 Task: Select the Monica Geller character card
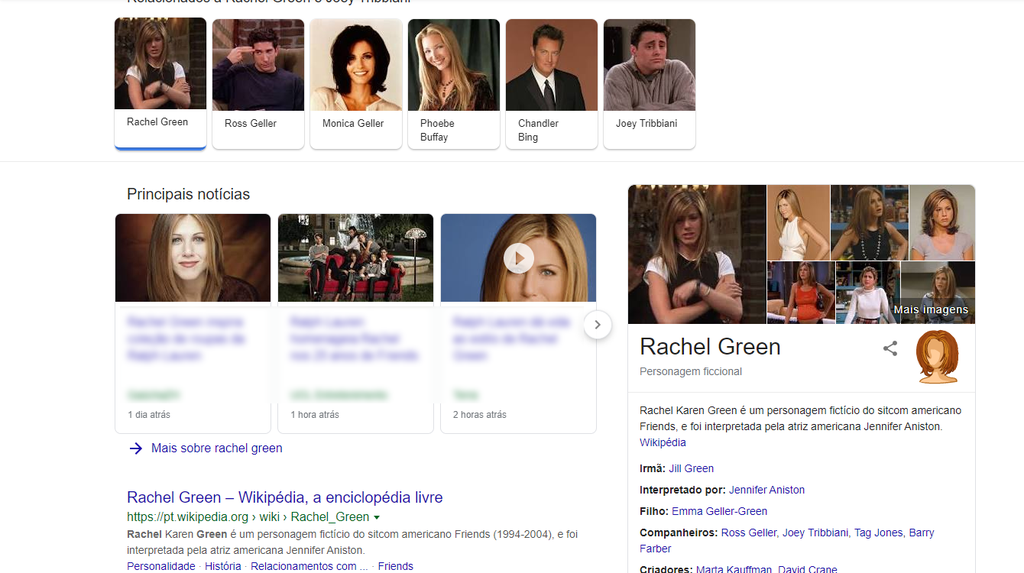click(x=356, y=84)
